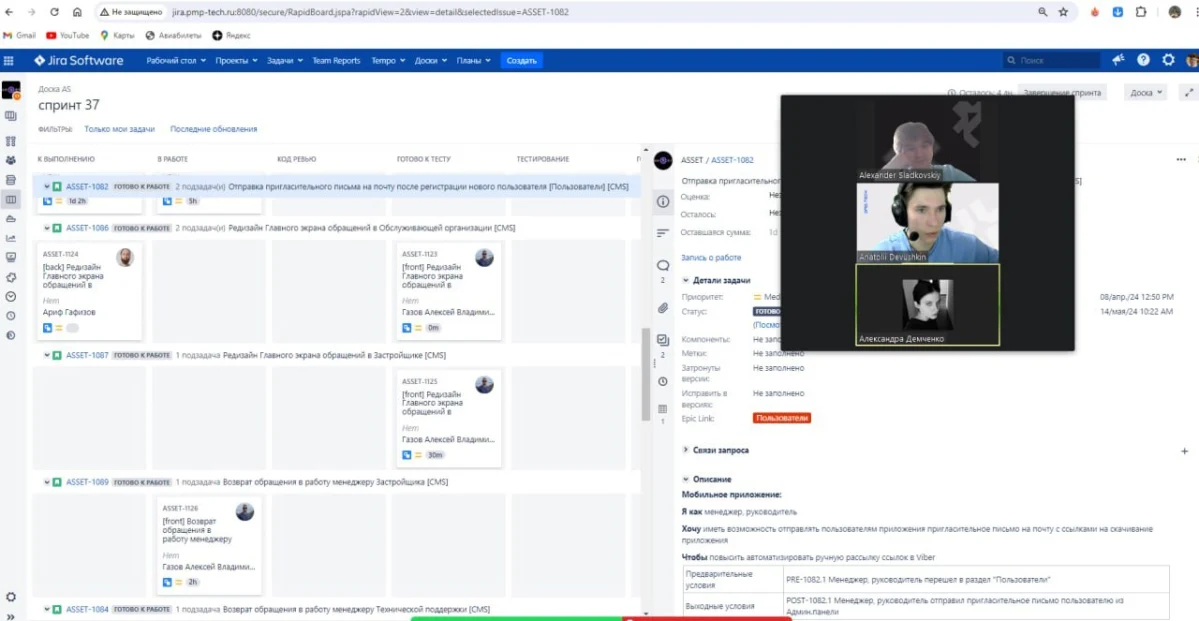
Task: Click the info details icon in issue panel
Action: tap(662, 202)
